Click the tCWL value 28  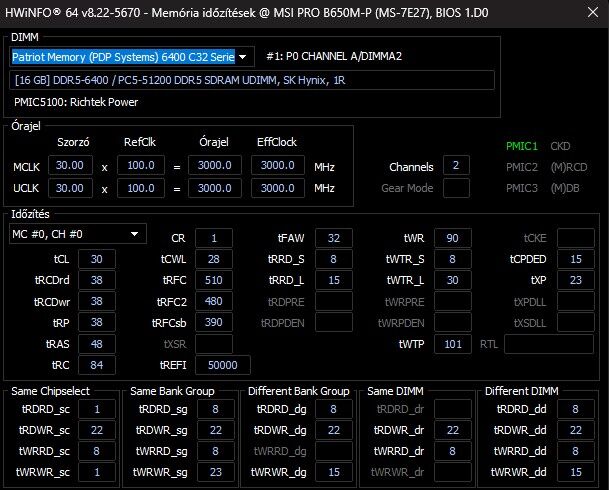click(214, 259)
